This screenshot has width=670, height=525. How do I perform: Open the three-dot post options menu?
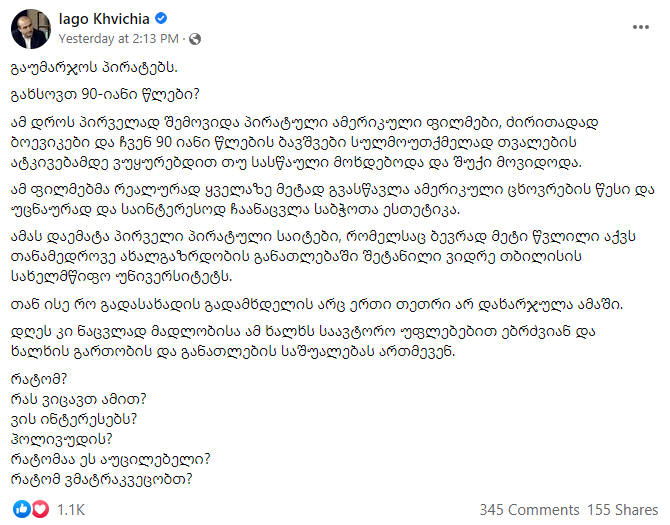pos(641,27)
